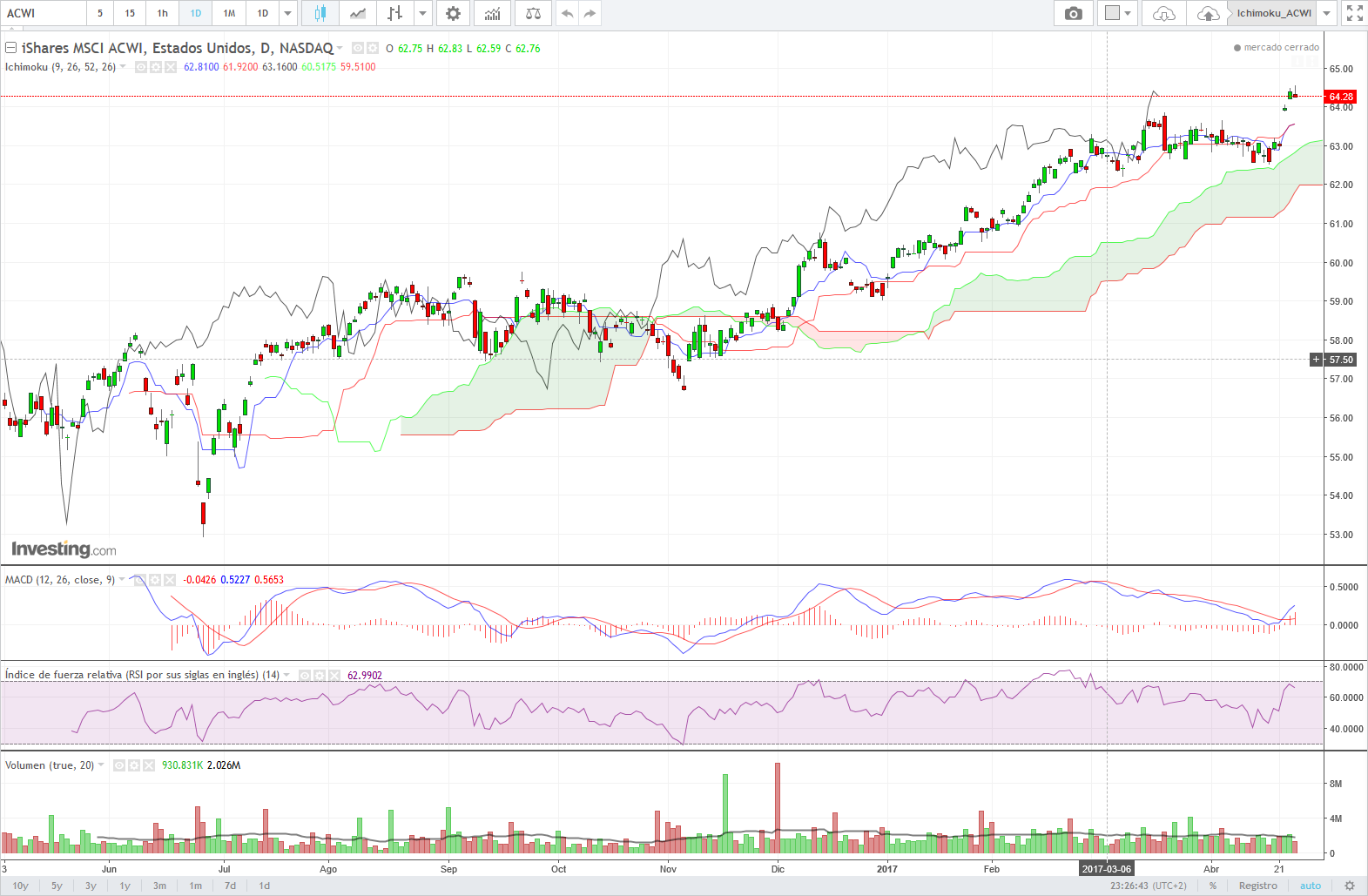
Task: Set range to 3y
Action: pos(91,886)
